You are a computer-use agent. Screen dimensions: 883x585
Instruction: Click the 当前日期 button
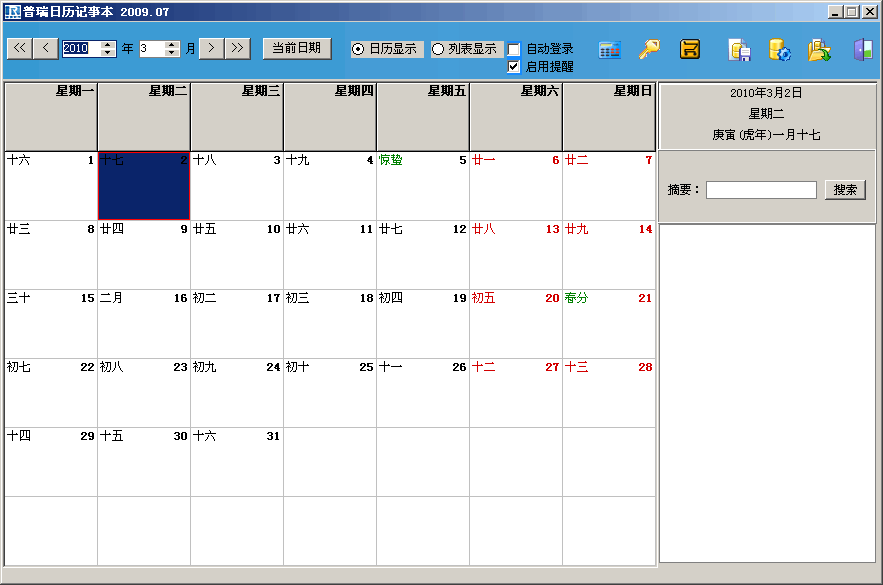click(297, 48)
